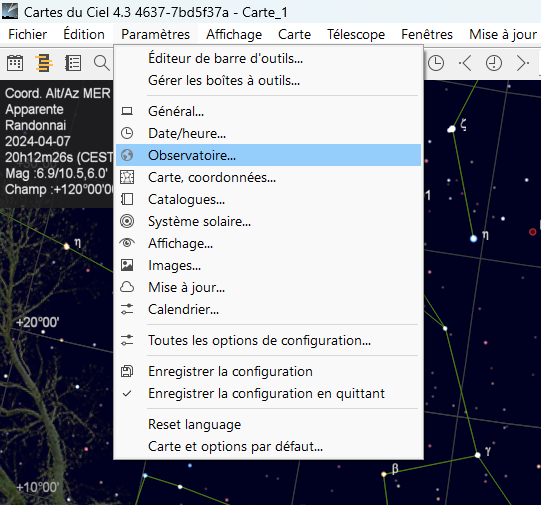Click the picture icon beside Images
The image size is (541, 505).
(127, 265)
